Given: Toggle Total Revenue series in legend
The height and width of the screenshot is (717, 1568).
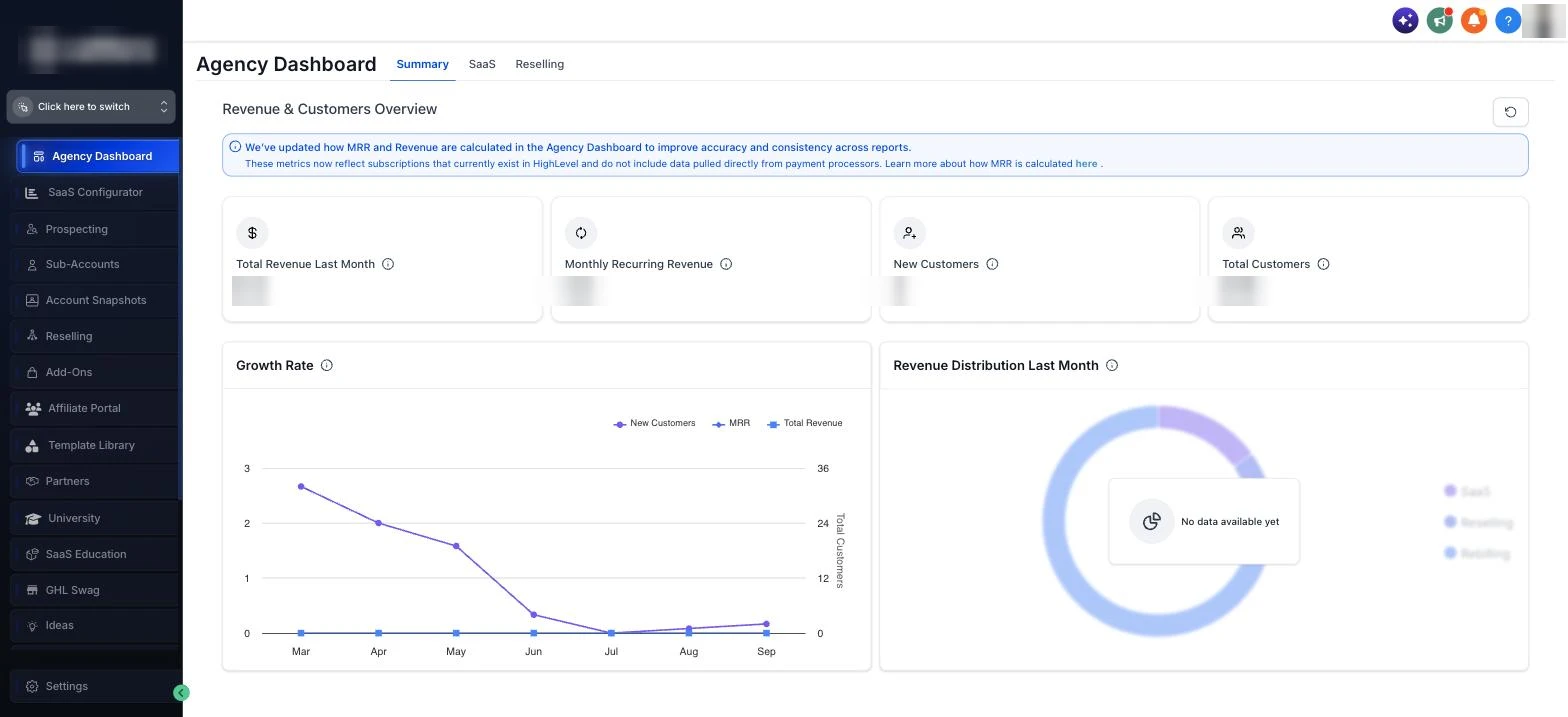Looking at the screenshot, I should tap(805, 423).
